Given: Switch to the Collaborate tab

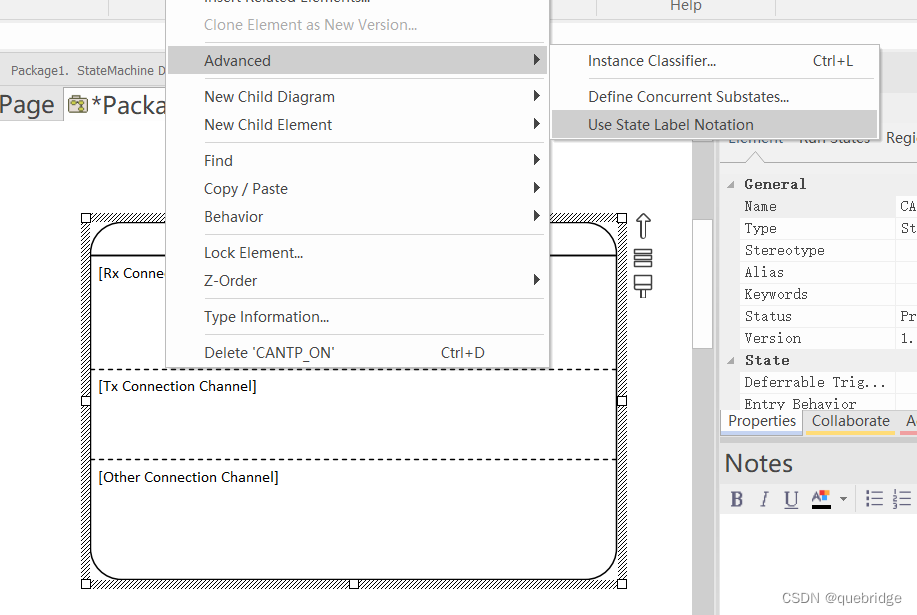Looking at the screenshot, I should 850,421.
